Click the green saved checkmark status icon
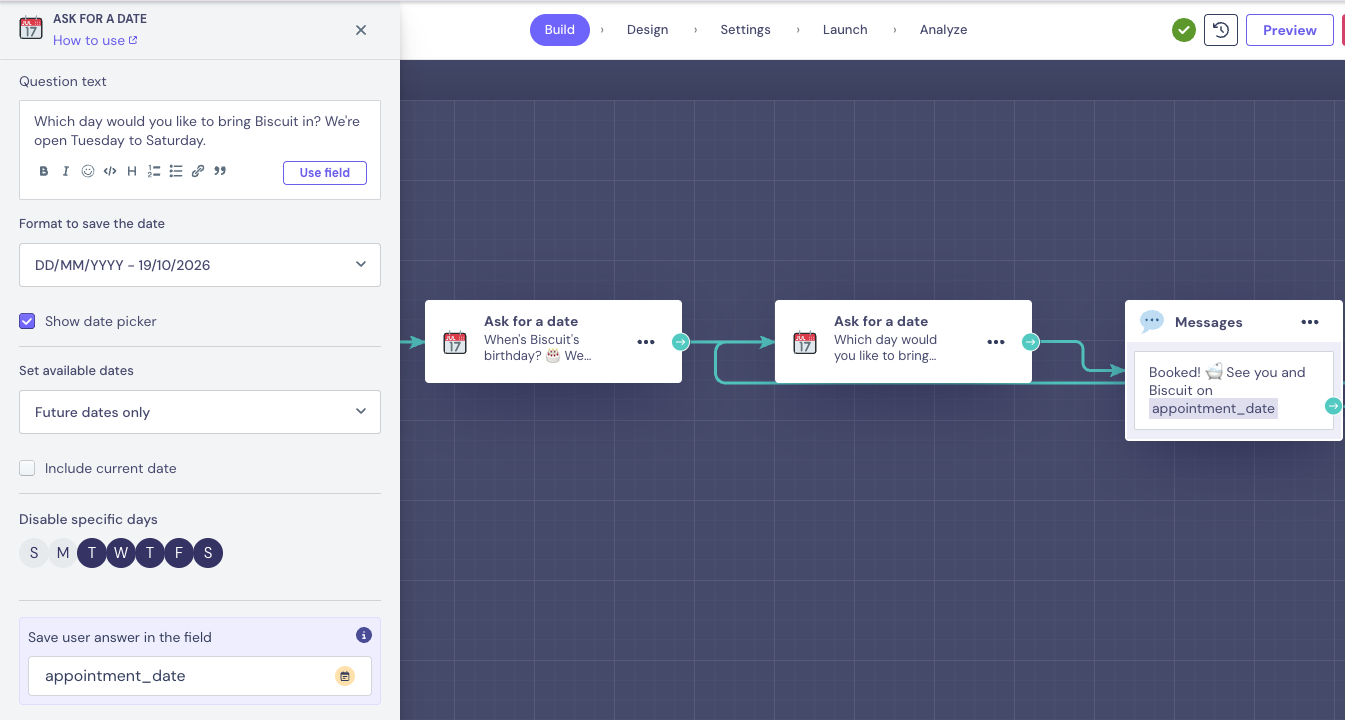This screenshot has height=720, width=1345. click(1184, 30)
